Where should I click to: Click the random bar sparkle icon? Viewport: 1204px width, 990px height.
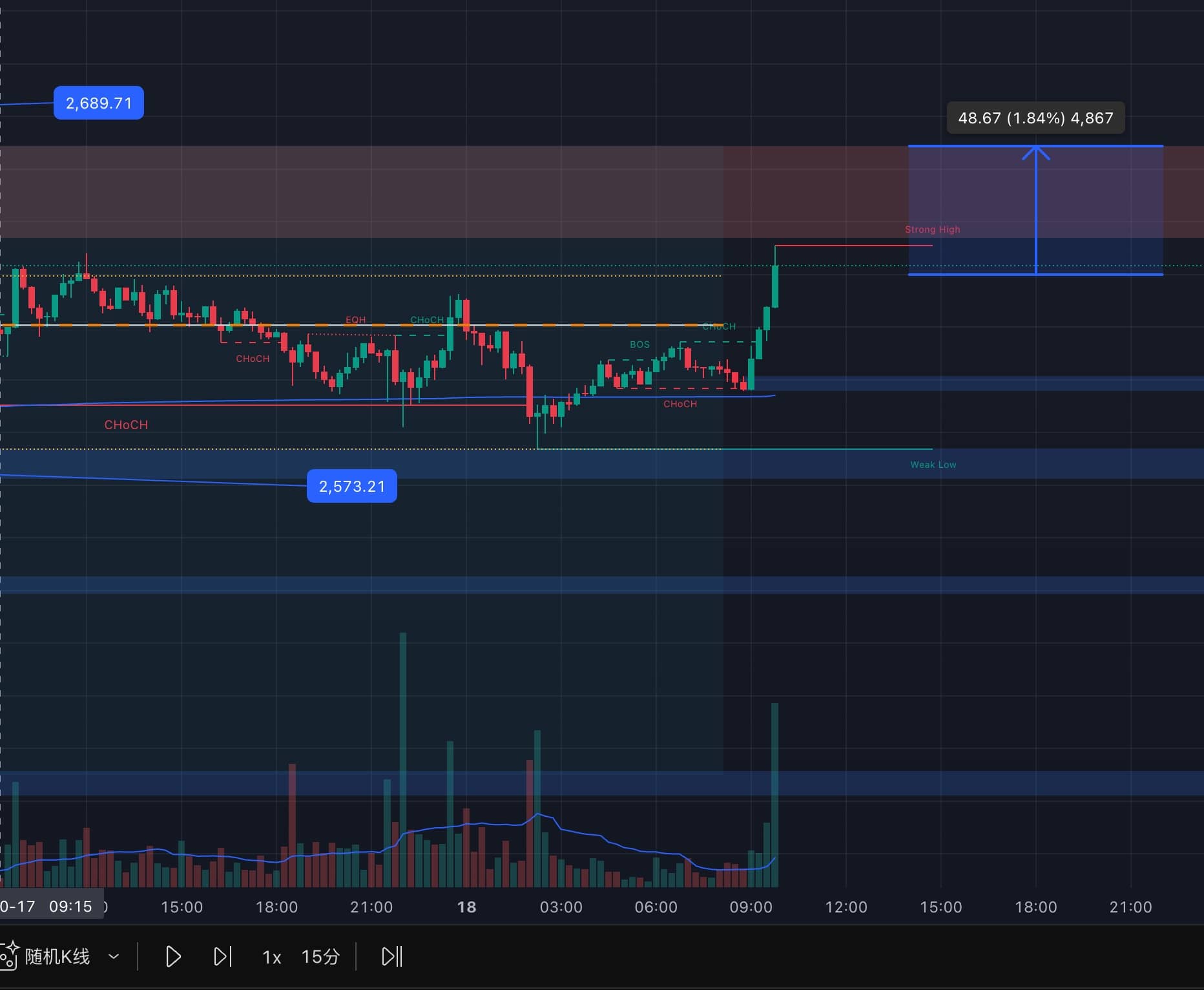tap(8, 956)
